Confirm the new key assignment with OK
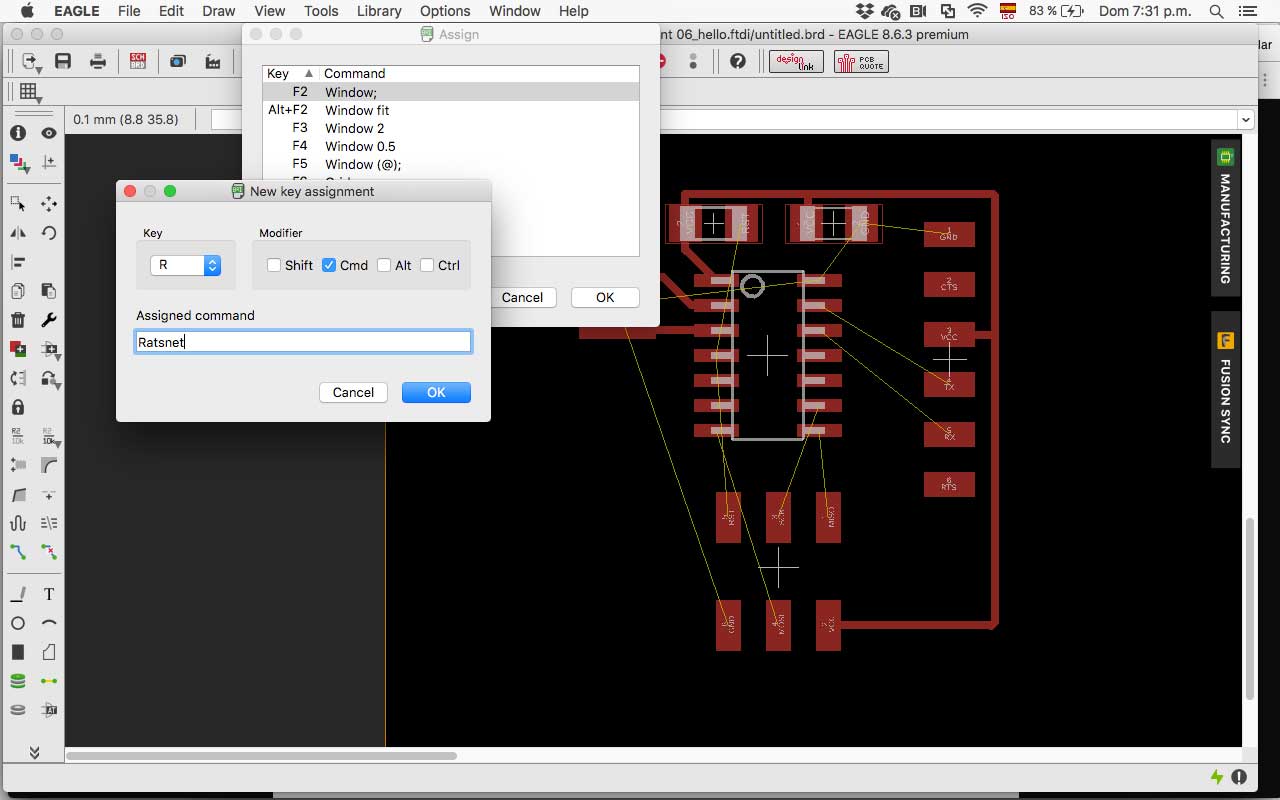 (436, 392)
